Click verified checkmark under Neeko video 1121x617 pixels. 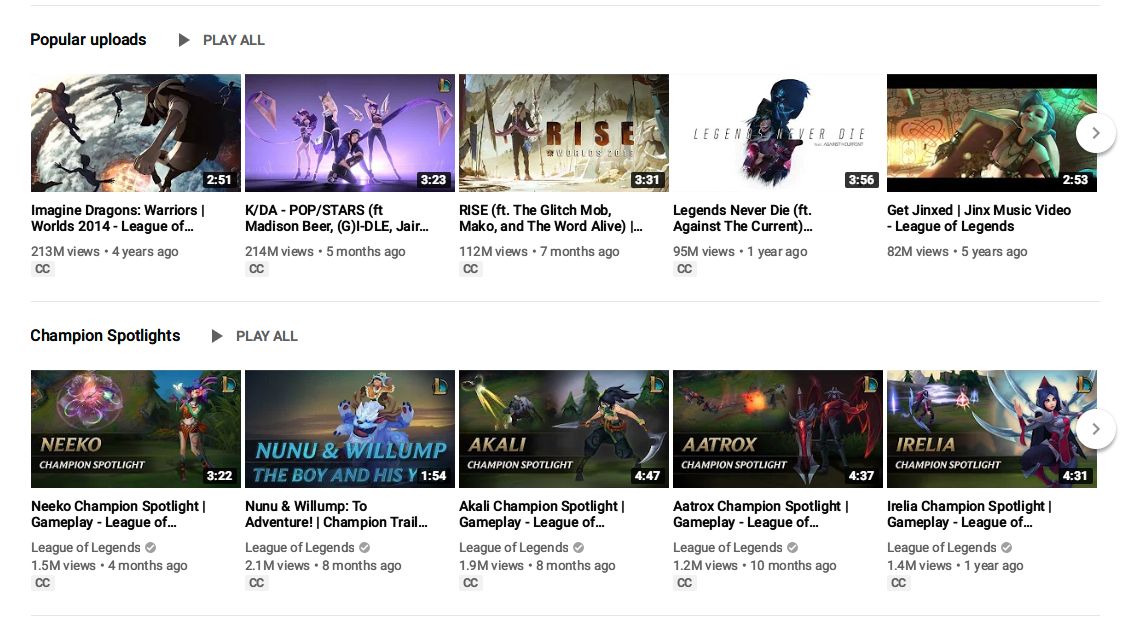pyautogui.click(x=150, y=548)
